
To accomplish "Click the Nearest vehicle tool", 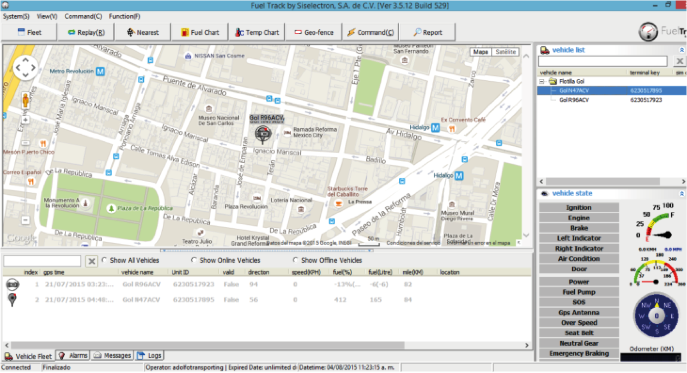I will point(142,32).
